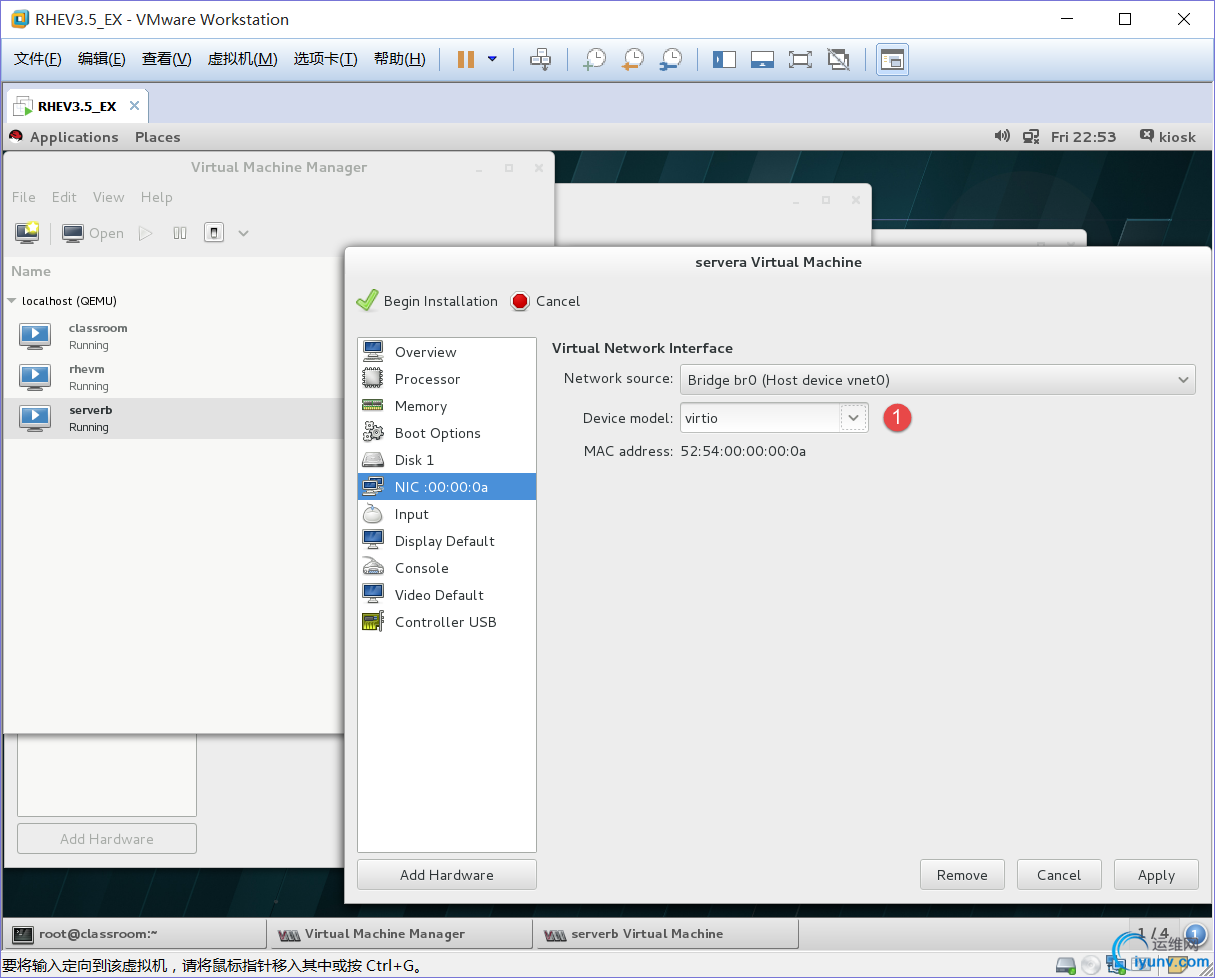The image size is (1215, 978).
Task: Open kiosk user menu
Action: [x=1168, y=137]
